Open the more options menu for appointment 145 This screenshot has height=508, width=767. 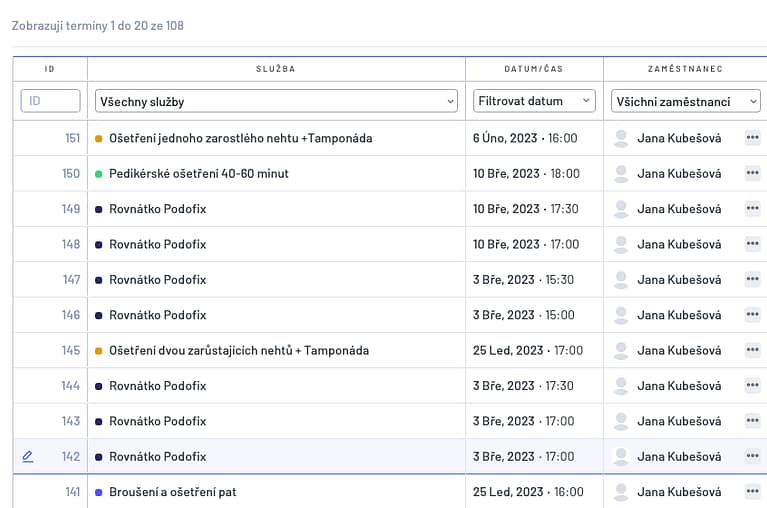pyautogui.click(x=752, y=350)
